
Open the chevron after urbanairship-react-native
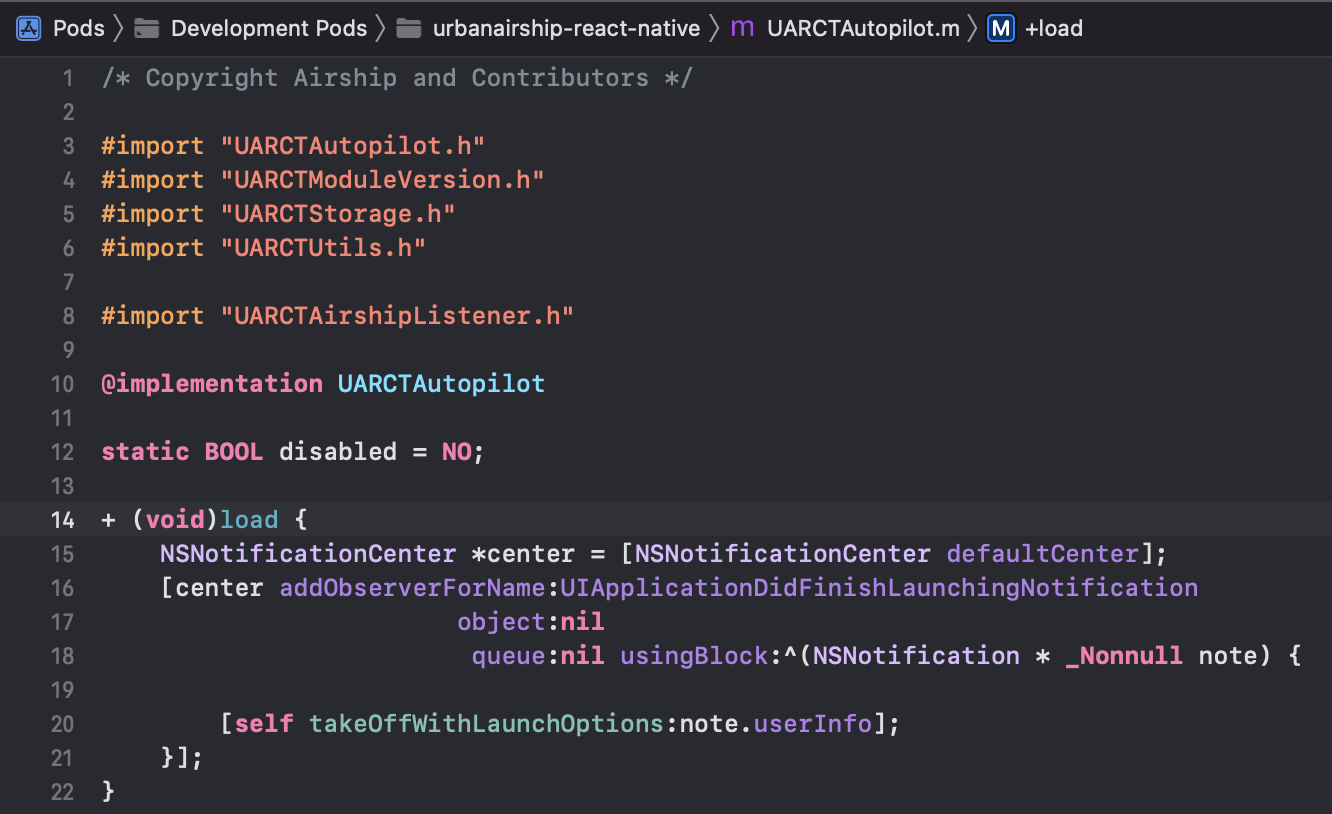(713, 27)
